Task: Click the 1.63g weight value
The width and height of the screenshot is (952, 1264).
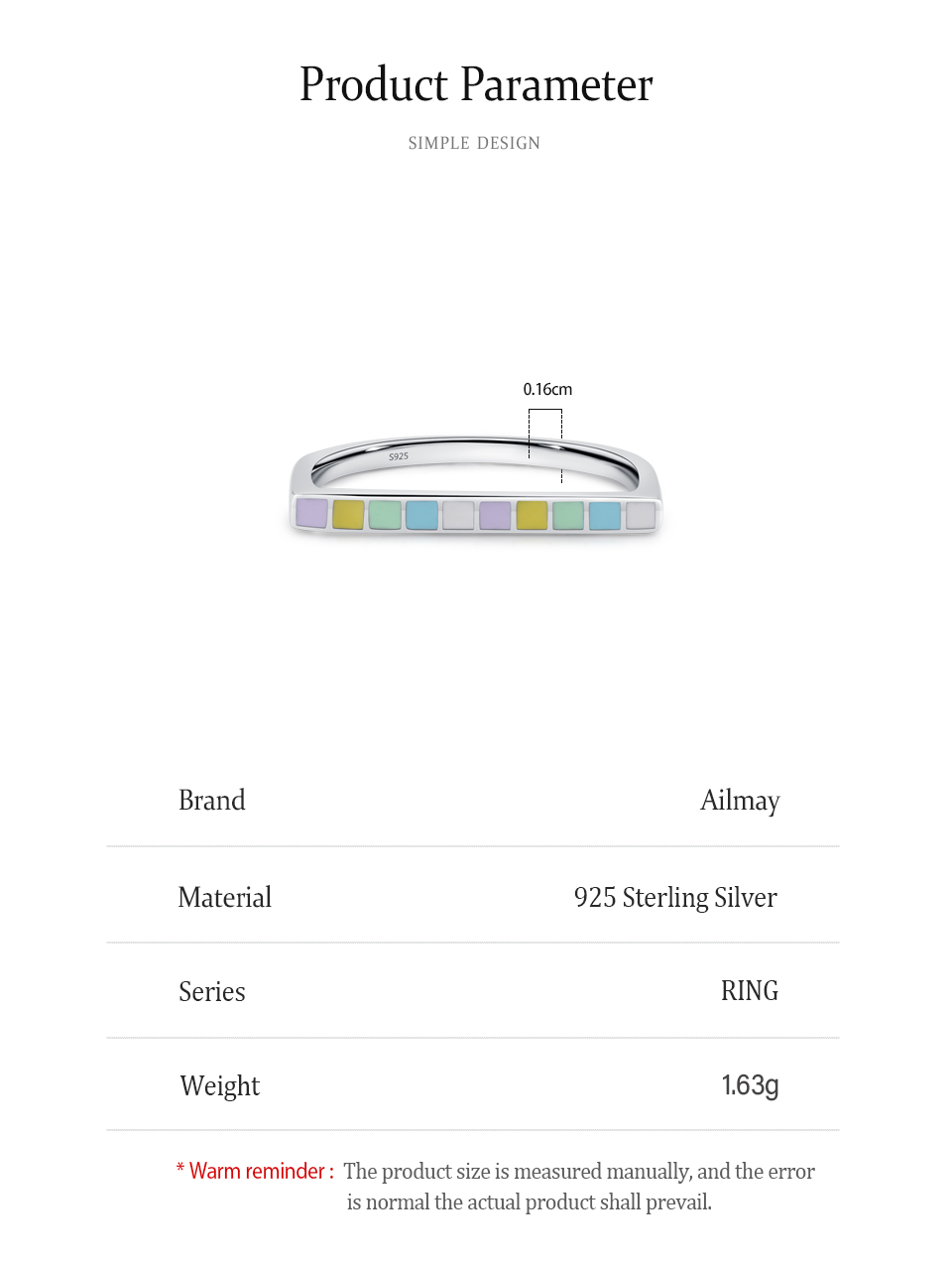Action: (750, 1084)
